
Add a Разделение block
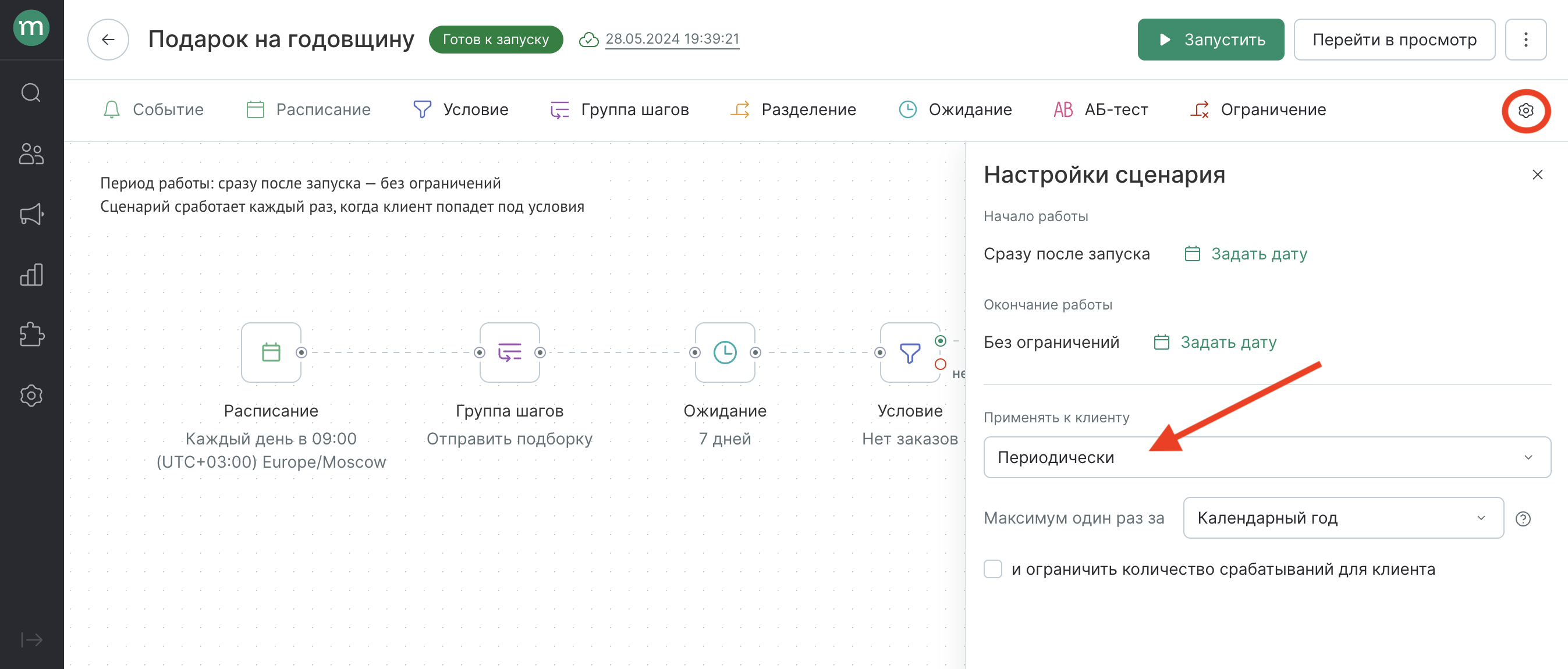793,110
